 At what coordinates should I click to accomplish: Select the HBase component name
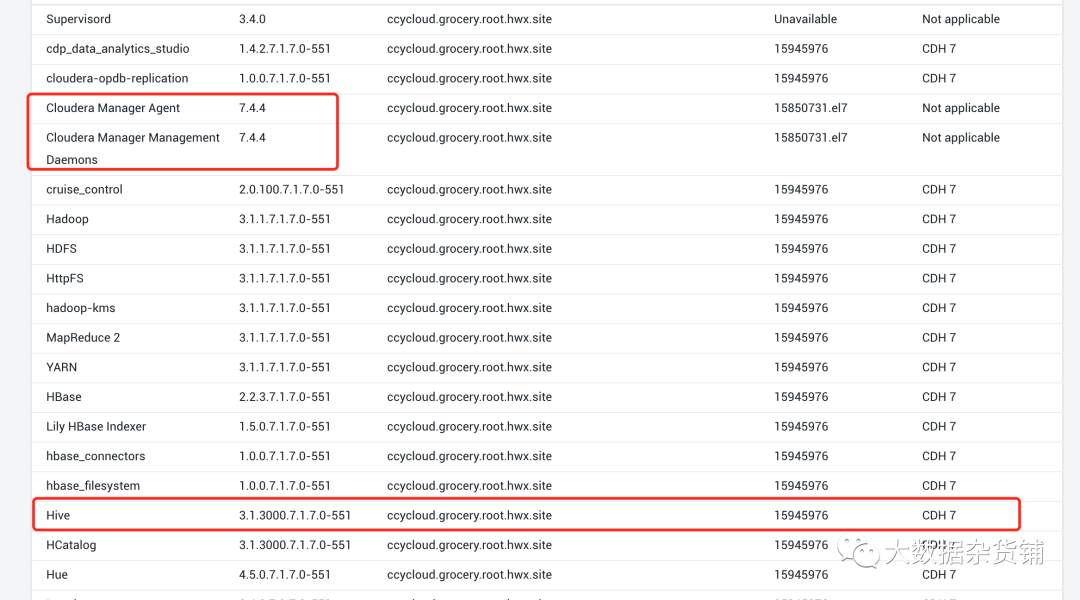pyautogui.click(x=64, y=397)
